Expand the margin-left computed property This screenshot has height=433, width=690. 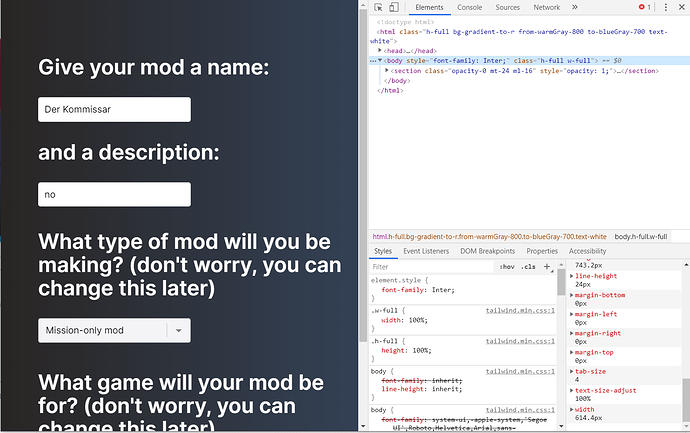(572, 314)
